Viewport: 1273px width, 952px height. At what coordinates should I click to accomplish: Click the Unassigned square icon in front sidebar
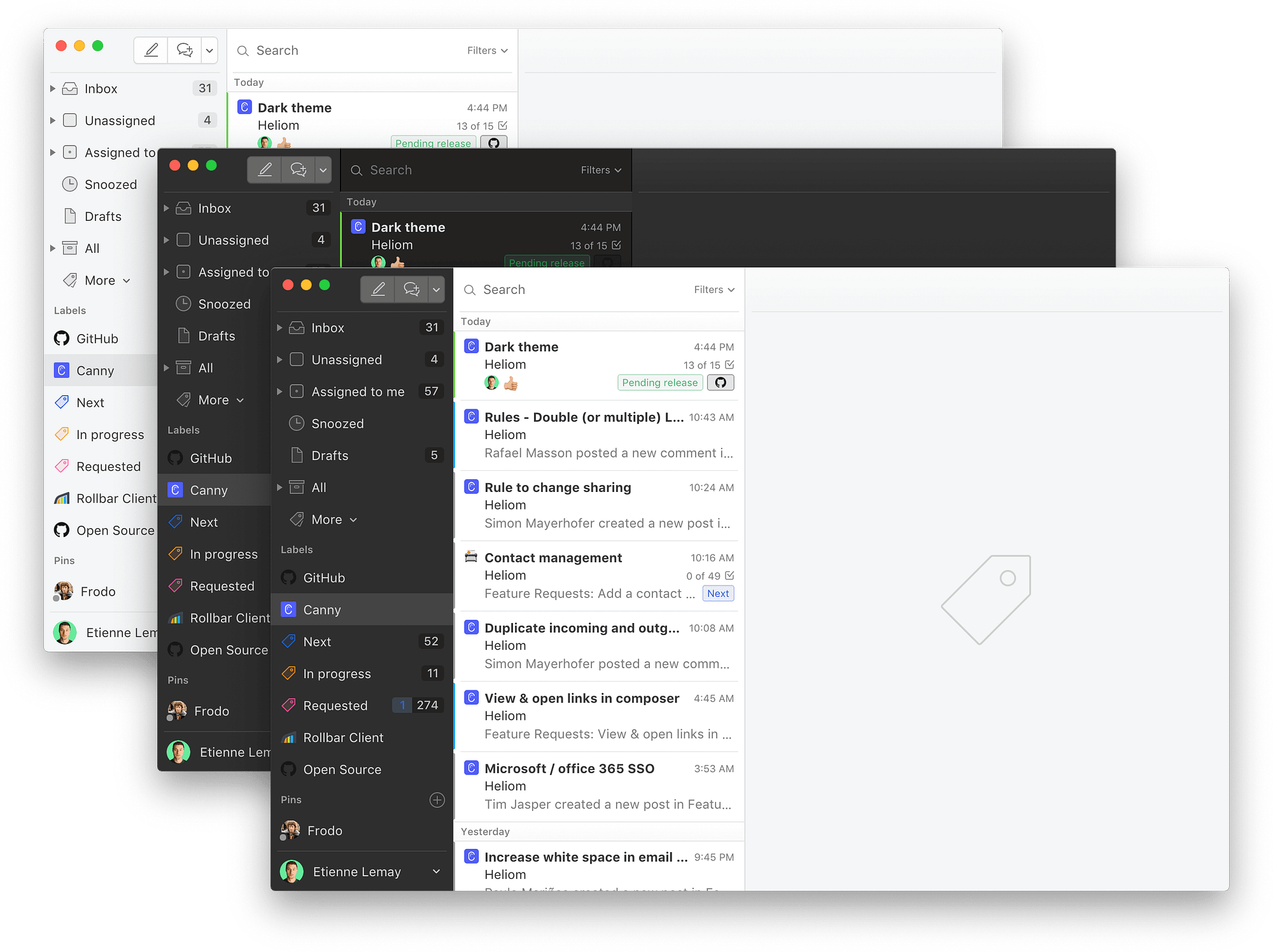(297, 360)
